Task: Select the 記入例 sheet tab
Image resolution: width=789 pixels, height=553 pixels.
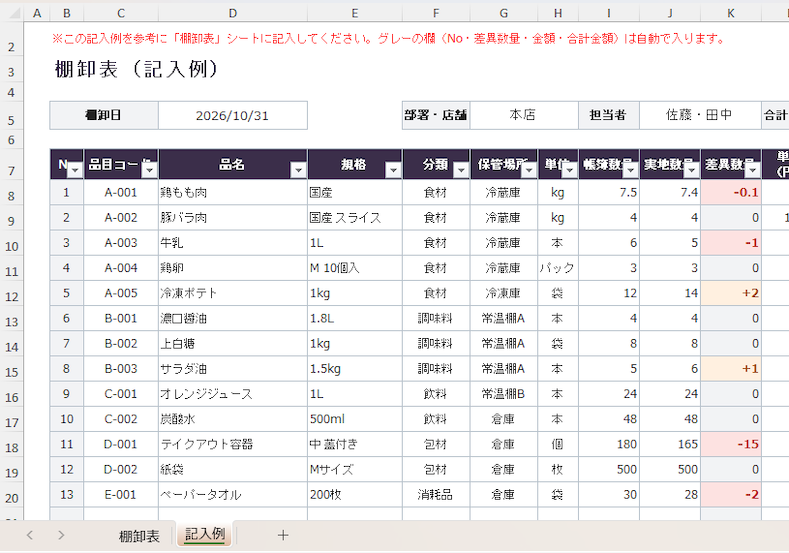Action: pos(205,534)
